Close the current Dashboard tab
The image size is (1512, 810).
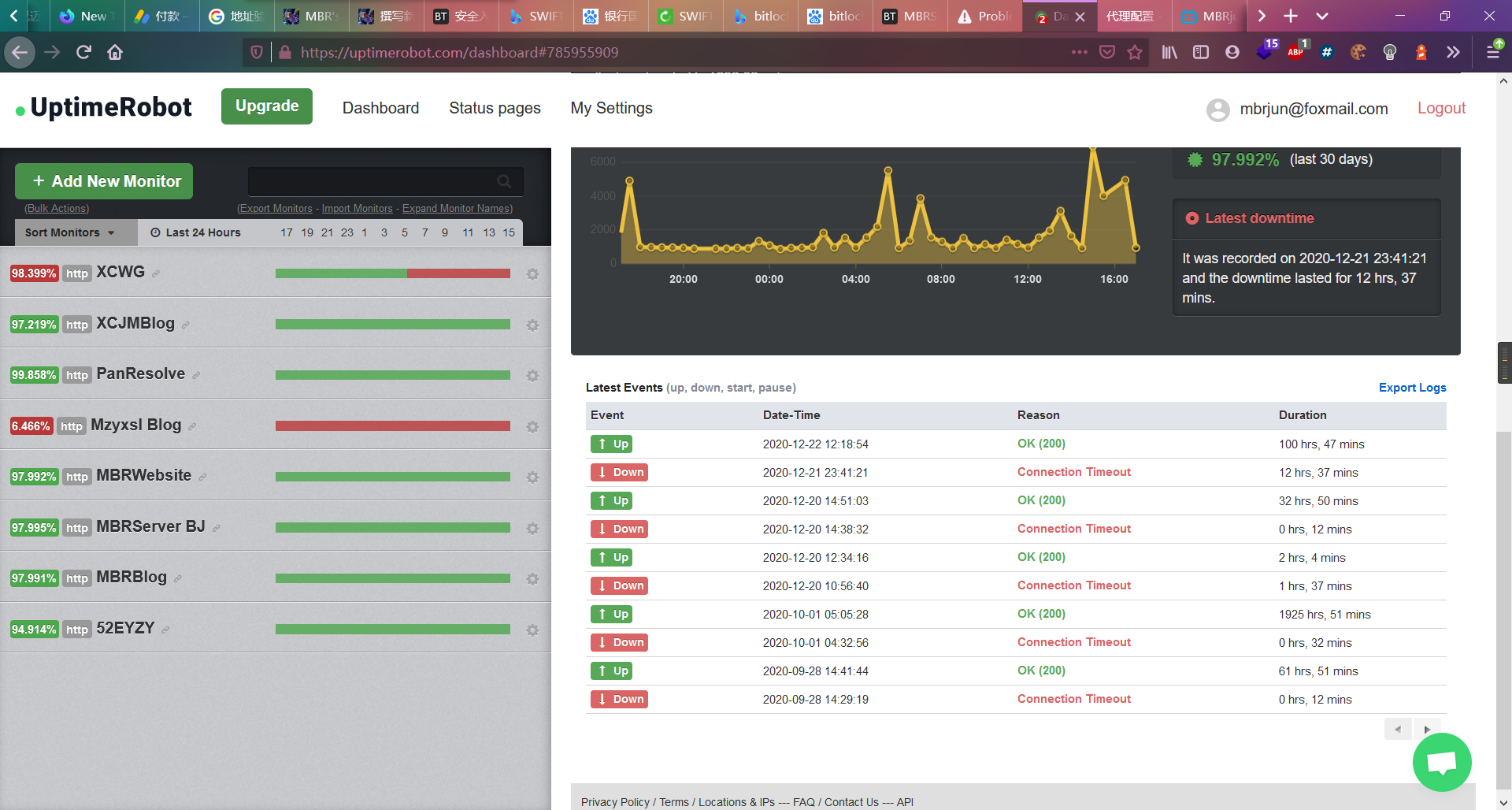1080,17
